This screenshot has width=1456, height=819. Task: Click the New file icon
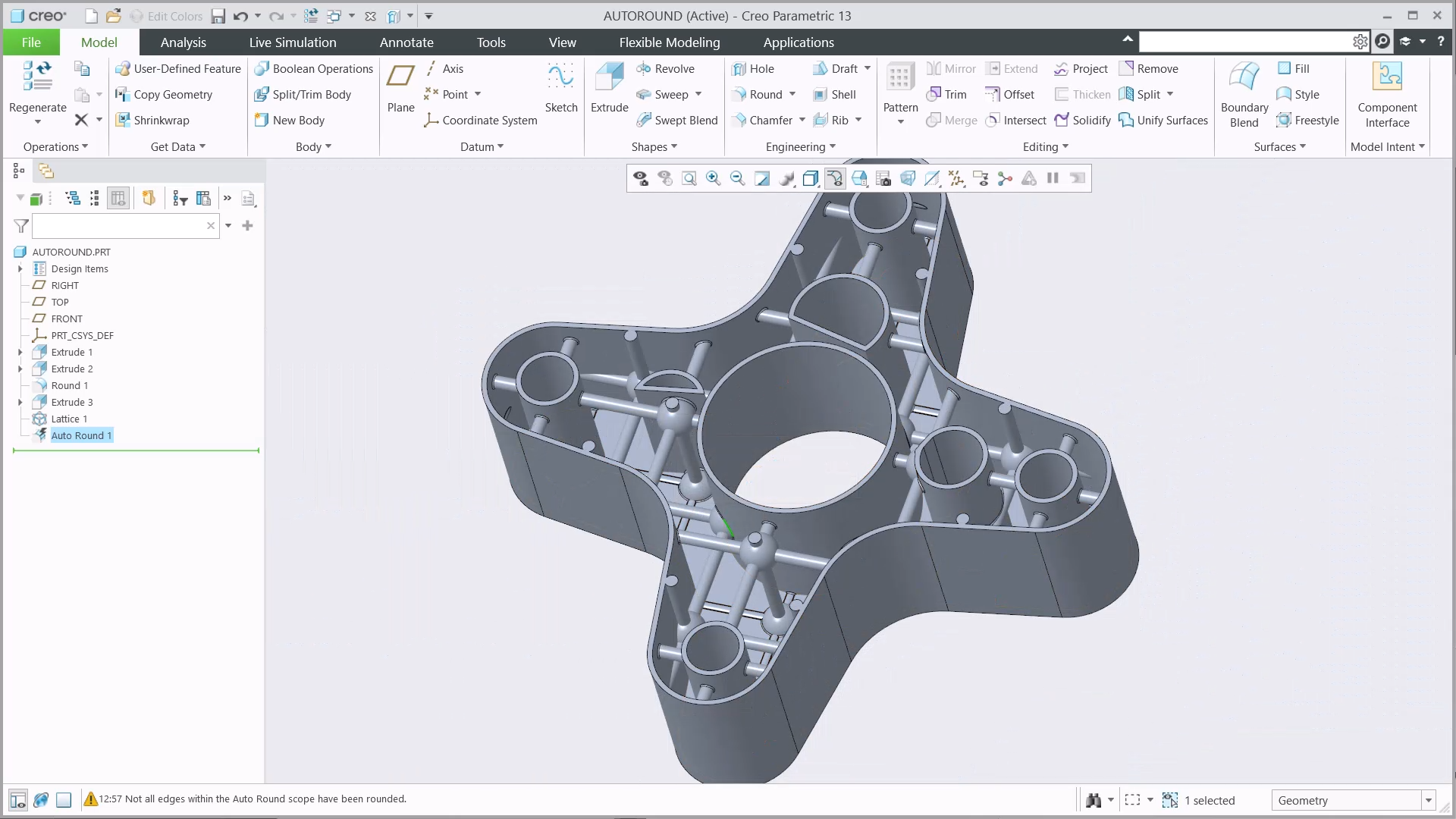click(91, 16)
